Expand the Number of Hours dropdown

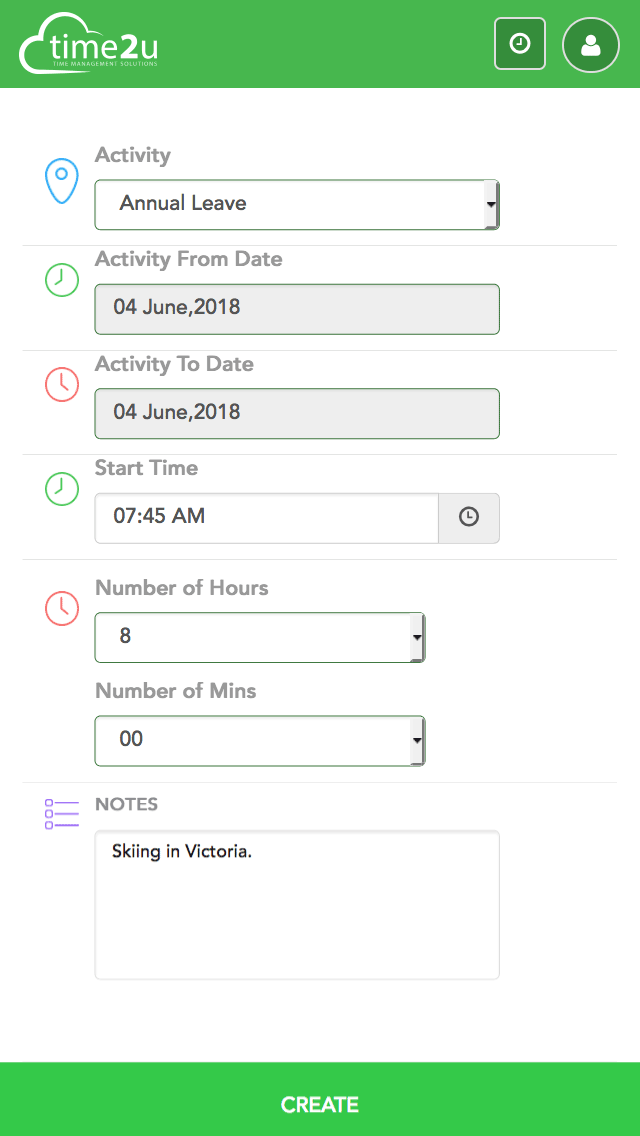click(x=258, y=637)
